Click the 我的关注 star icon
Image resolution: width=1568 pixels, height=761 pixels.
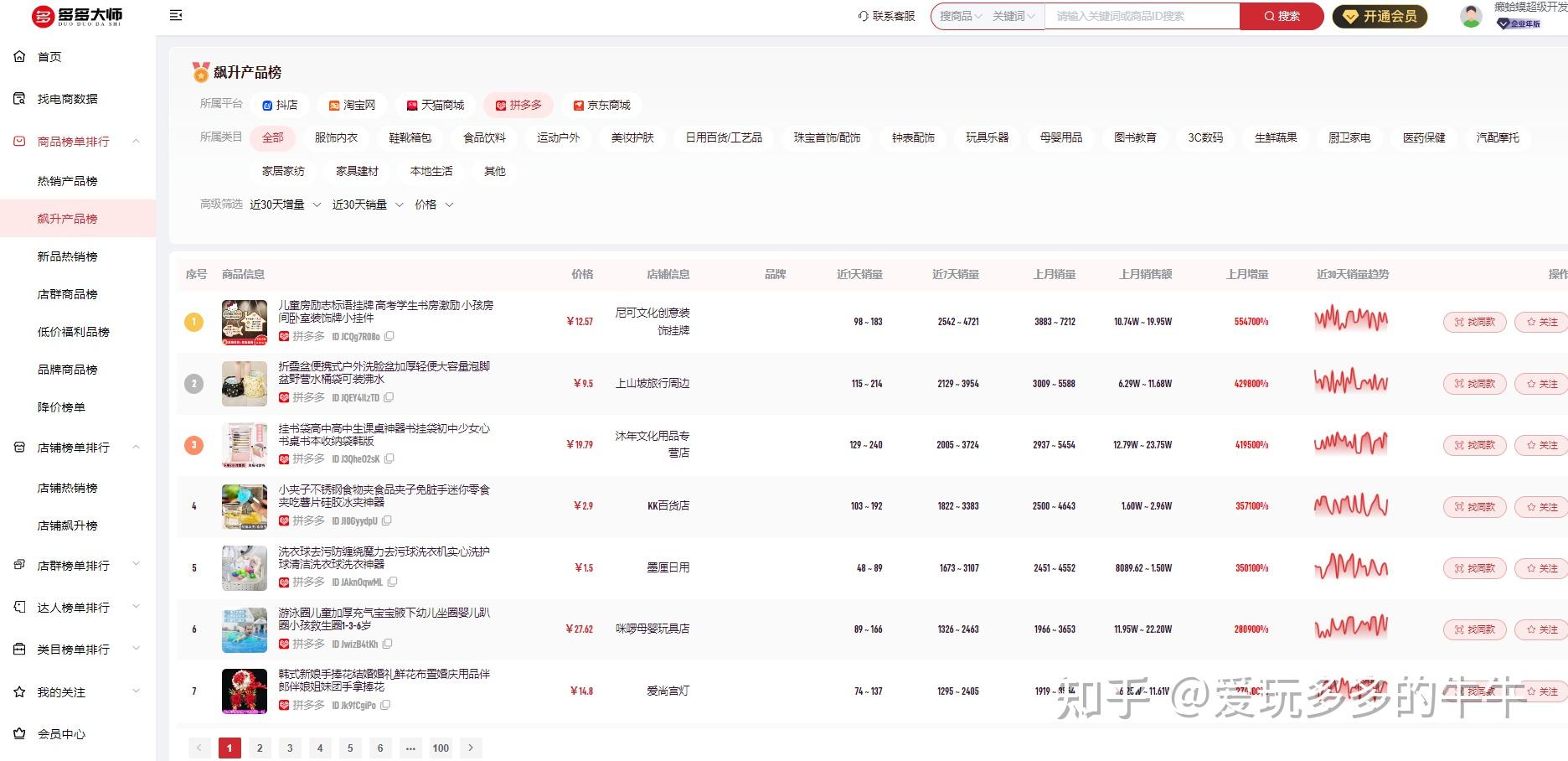pos(19,691)
